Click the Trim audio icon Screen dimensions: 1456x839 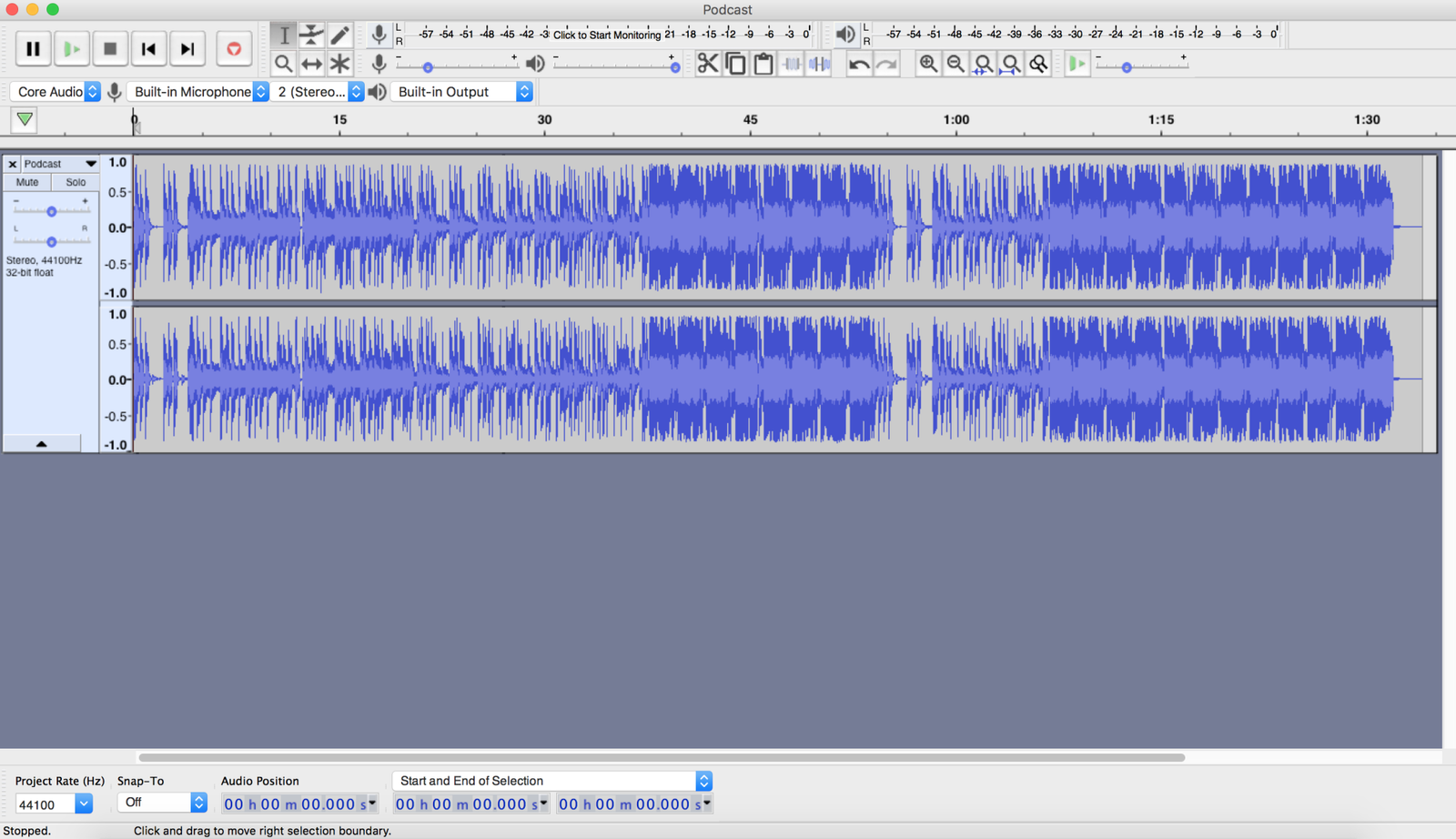click(792, 64)
